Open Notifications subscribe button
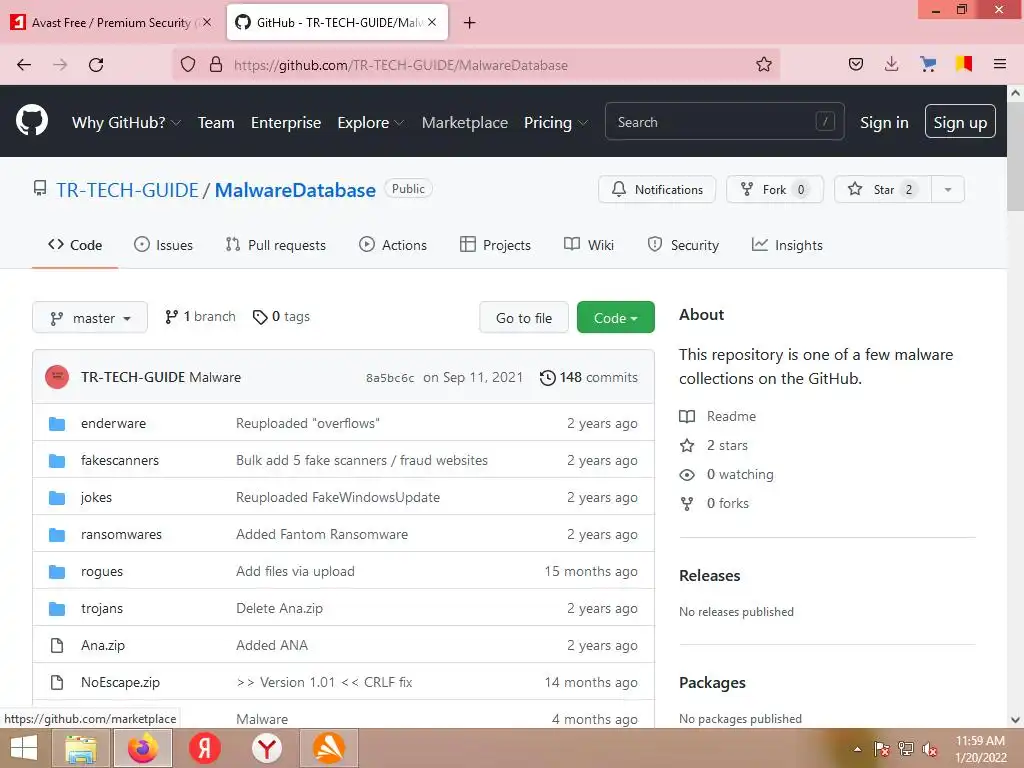Viewport: 1024px width, 768px height. (x=657, y=189)
